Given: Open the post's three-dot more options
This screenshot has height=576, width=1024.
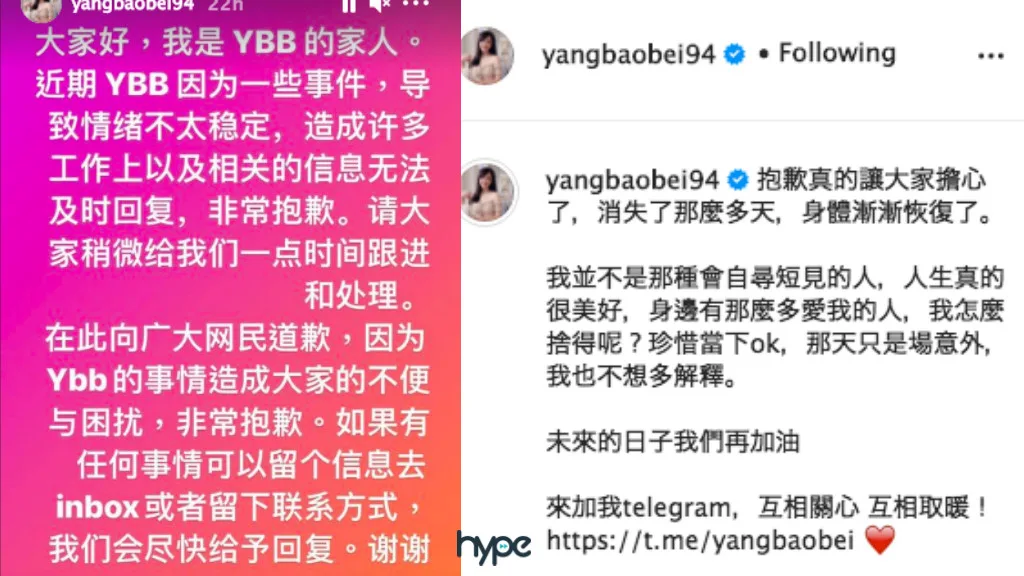Looking at the screenshot, I should pos(990,56).
